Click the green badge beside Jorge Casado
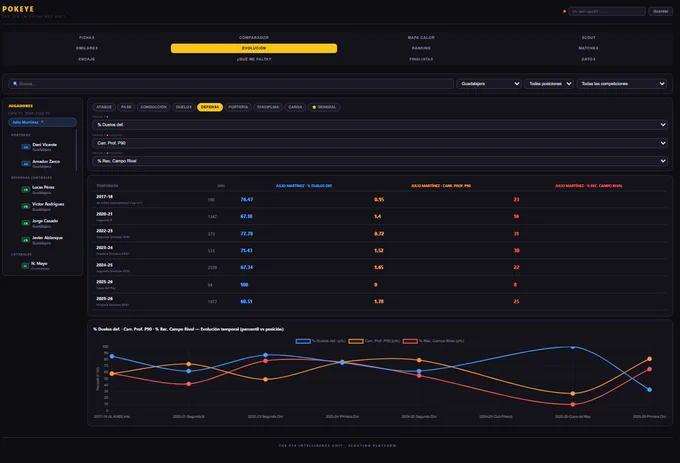This screenshot has width=680, height=463. 26,223
